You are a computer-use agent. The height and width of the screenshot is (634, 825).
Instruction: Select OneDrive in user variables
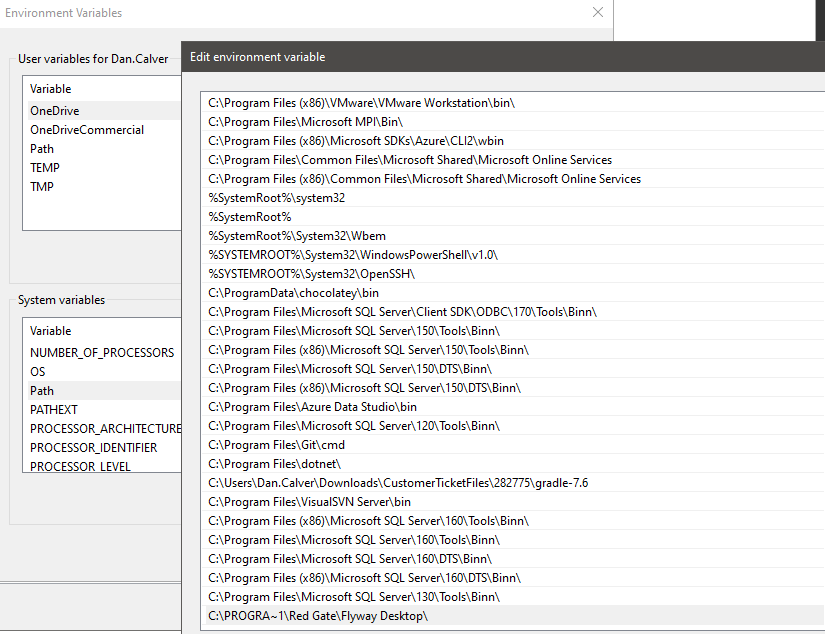(x=102, y=110)
